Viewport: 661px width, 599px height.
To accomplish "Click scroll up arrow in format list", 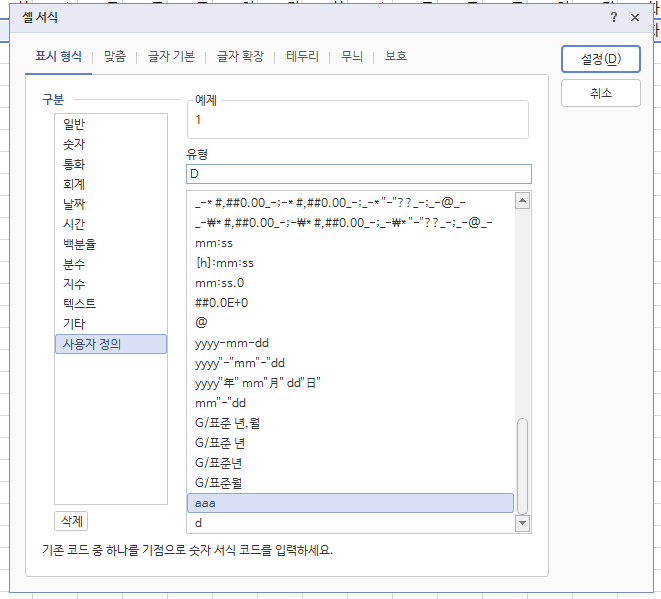I will pos(522,201).
